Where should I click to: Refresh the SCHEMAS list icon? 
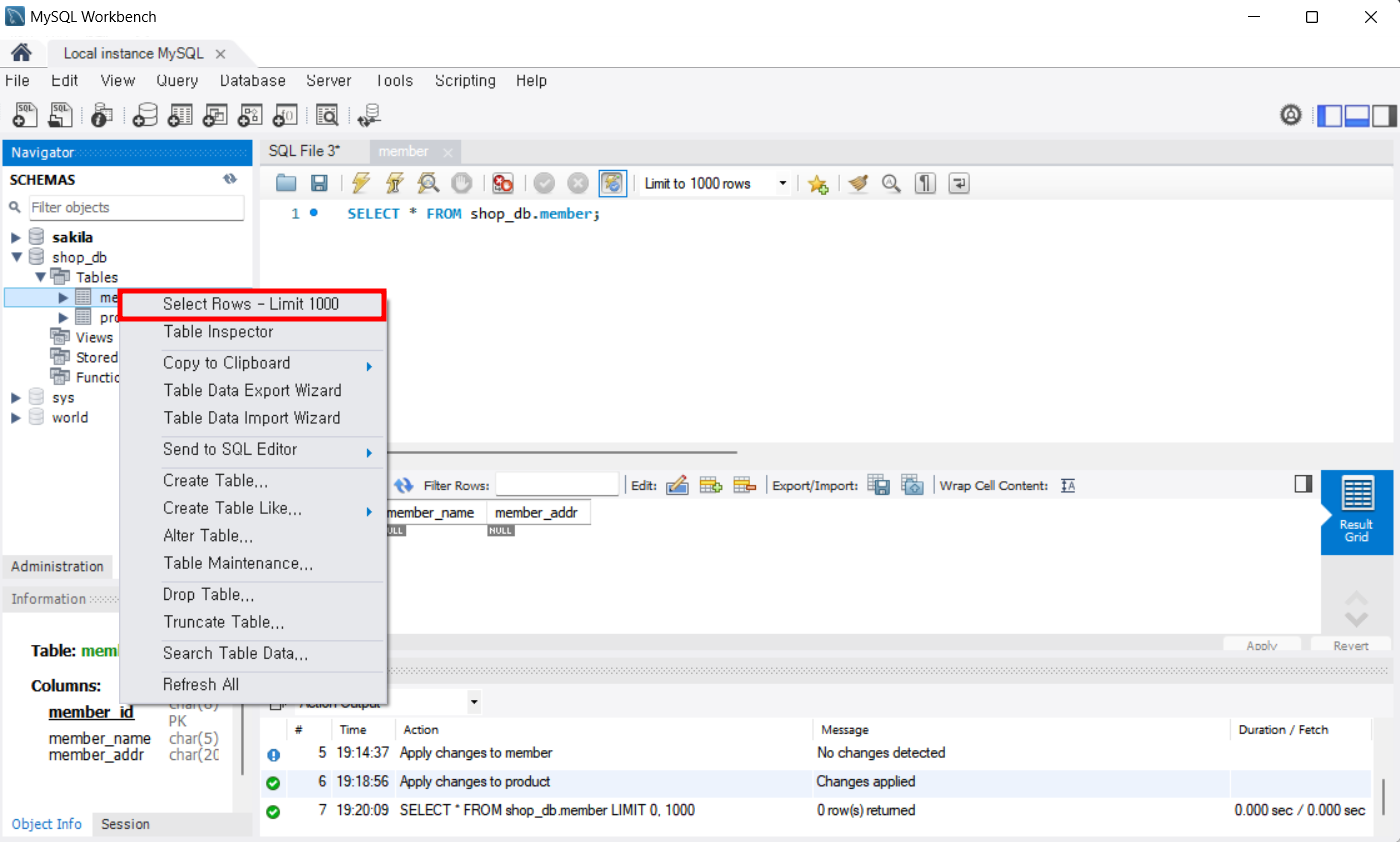[230, 180]
